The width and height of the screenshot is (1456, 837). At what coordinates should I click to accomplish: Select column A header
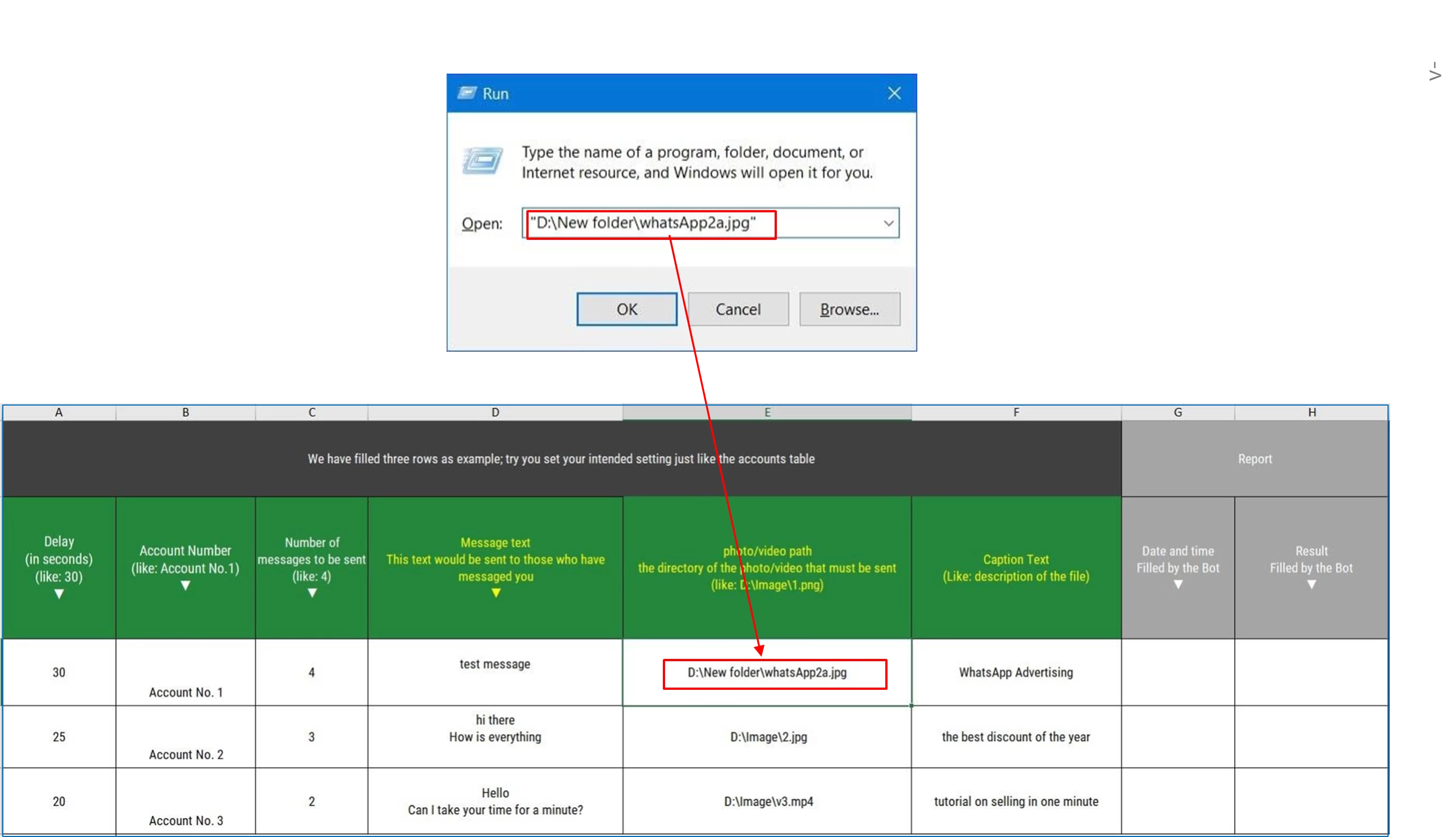coord(58,412)
